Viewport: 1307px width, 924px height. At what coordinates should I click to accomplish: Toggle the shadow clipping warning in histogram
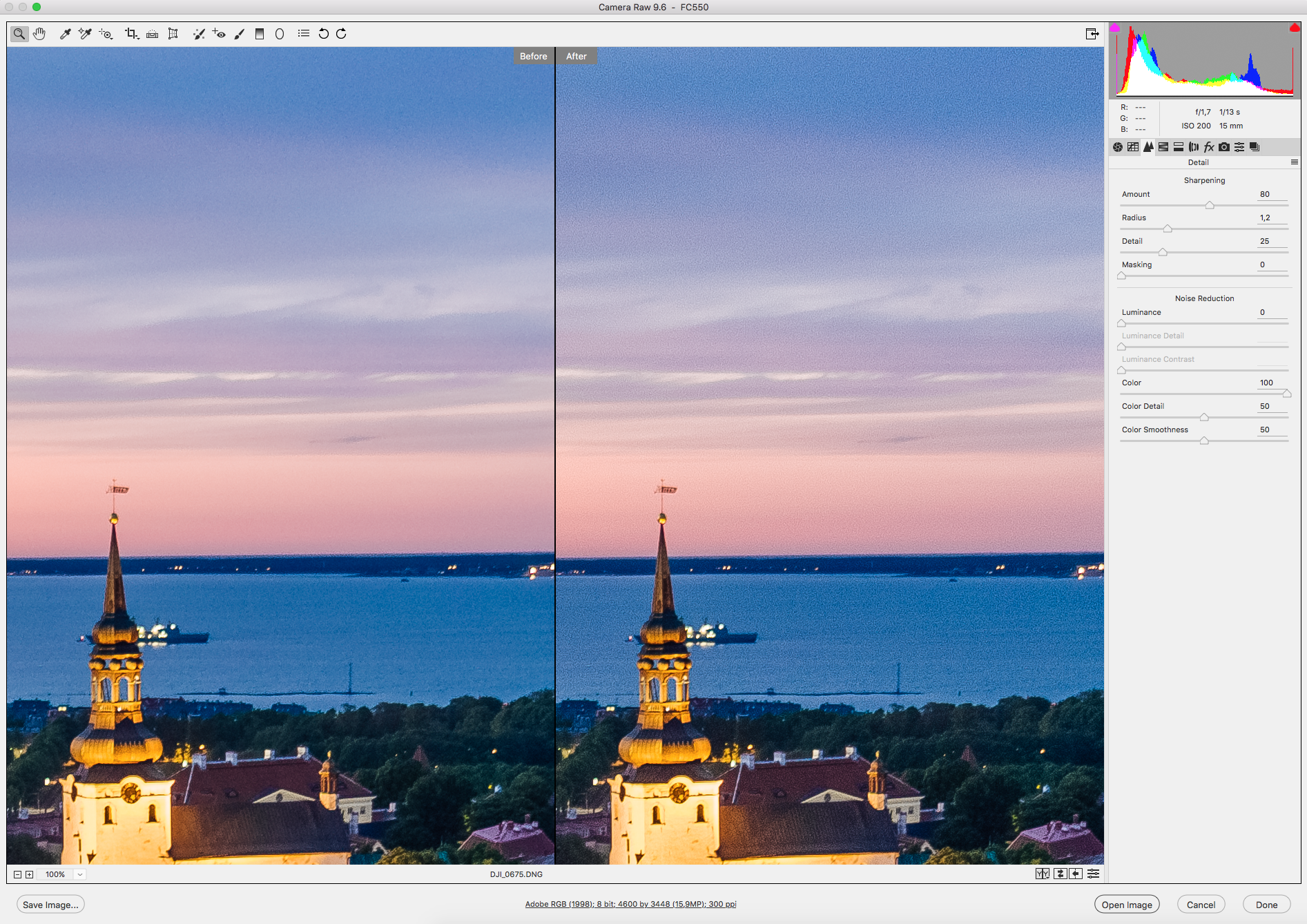[x=1115, y=28]
